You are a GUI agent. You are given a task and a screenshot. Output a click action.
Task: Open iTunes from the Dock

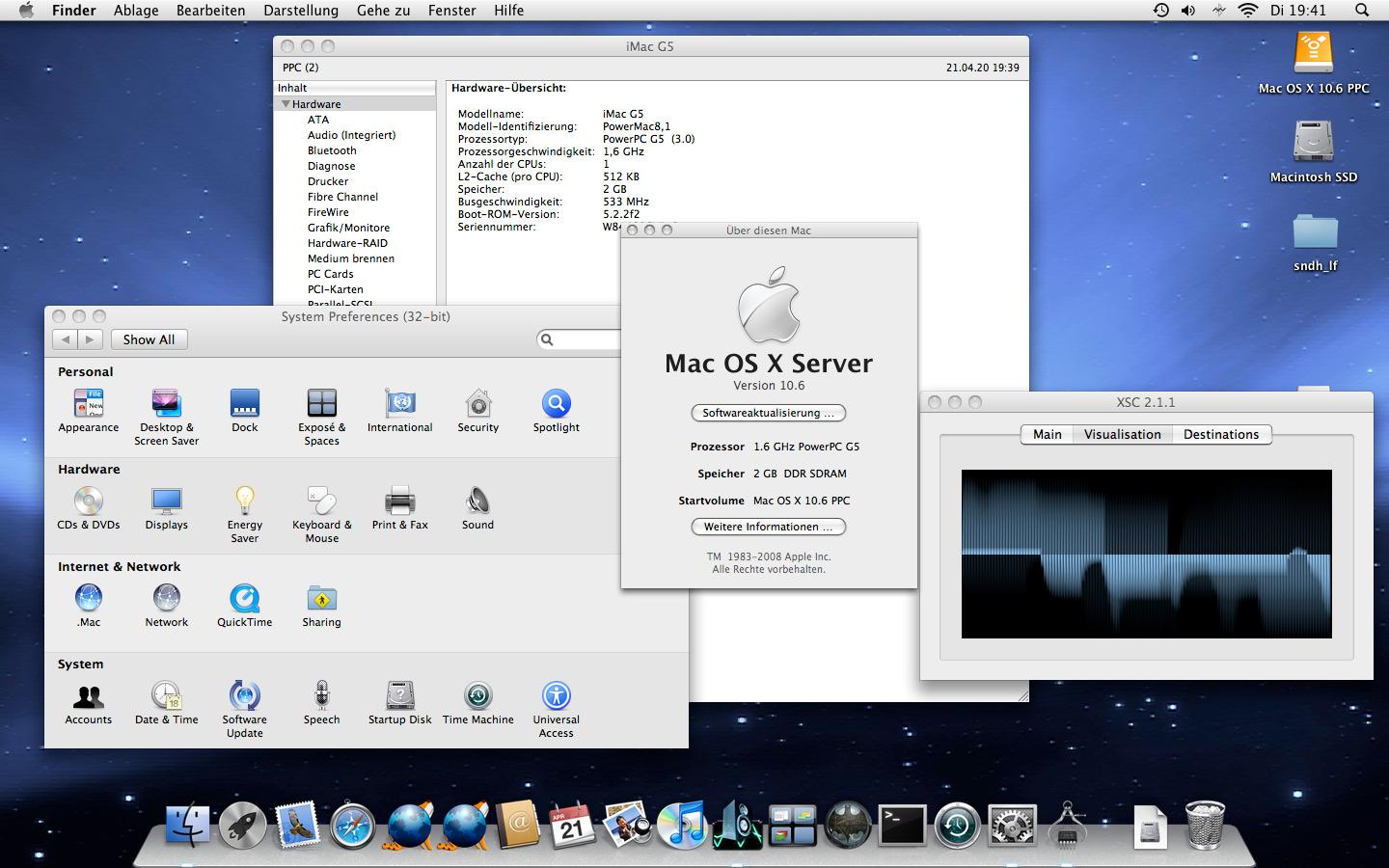[x=682, y=827]
